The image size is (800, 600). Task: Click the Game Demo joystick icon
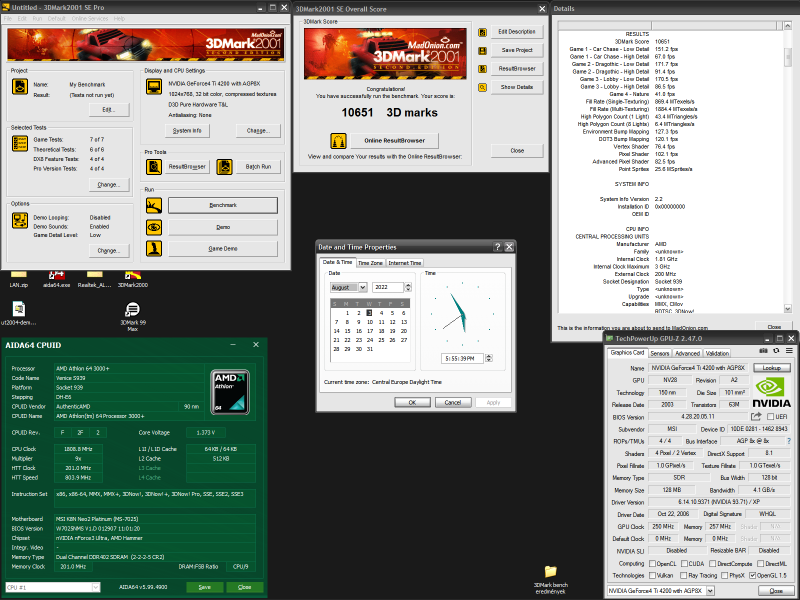(x=154, y=248)
